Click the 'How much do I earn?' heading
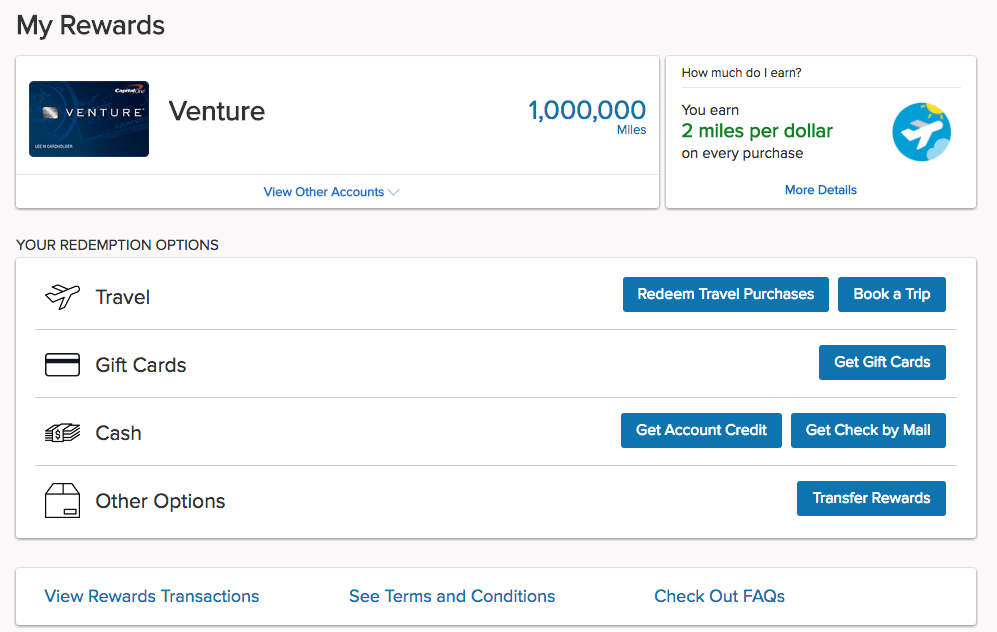 pyautogui.click(x=741, y=72)
